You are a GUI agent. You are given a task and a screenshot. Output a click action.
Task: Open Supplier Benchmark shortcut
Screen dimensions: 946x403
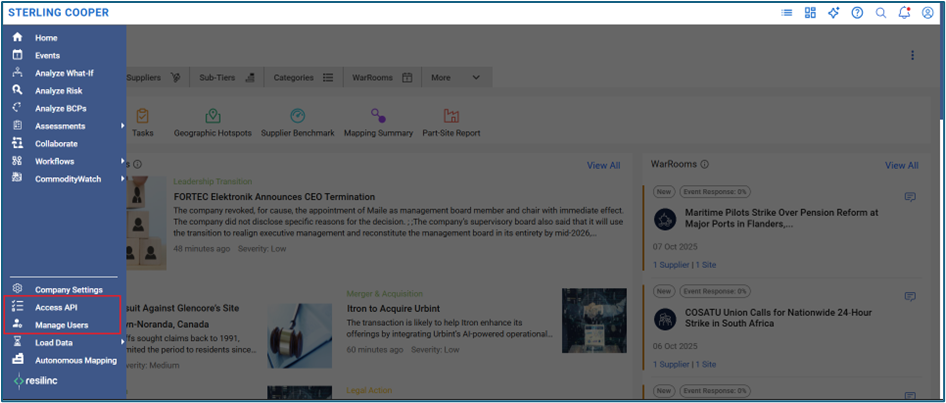[297, 122]
